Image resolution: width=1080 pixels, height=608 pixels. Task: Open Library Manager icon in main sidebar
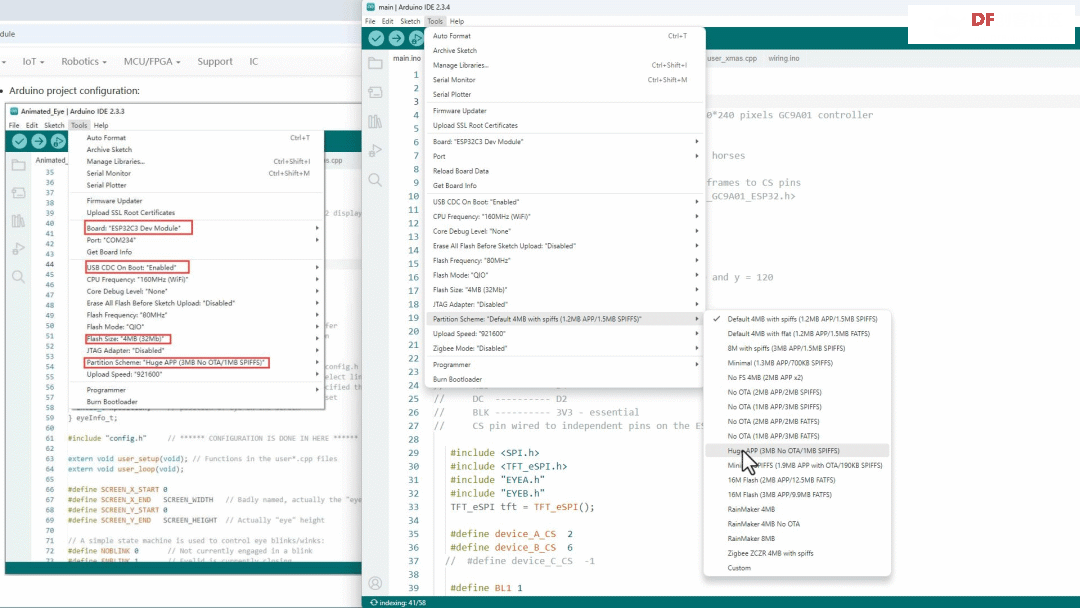(x=375, y=122)
